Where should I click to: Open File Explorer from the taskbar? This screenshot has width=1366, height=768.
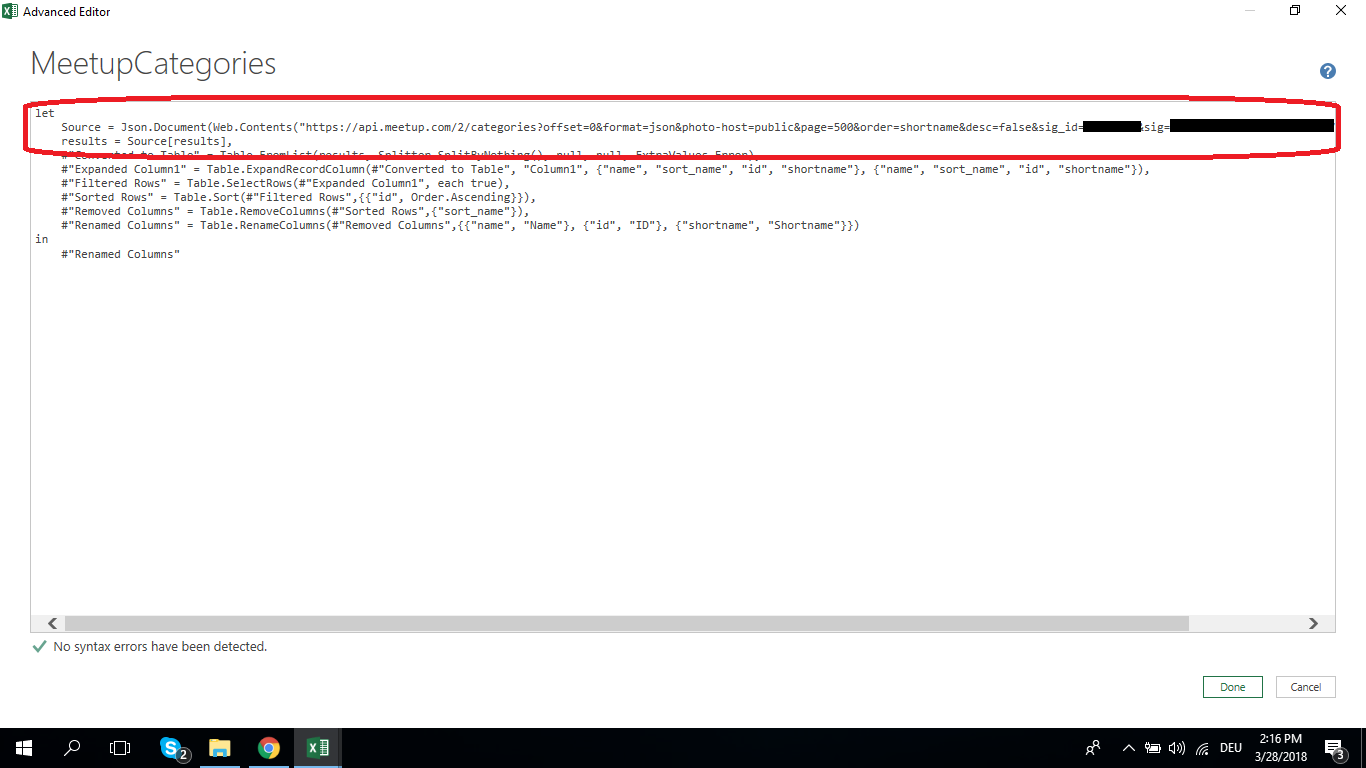click(x=220, y=748)
